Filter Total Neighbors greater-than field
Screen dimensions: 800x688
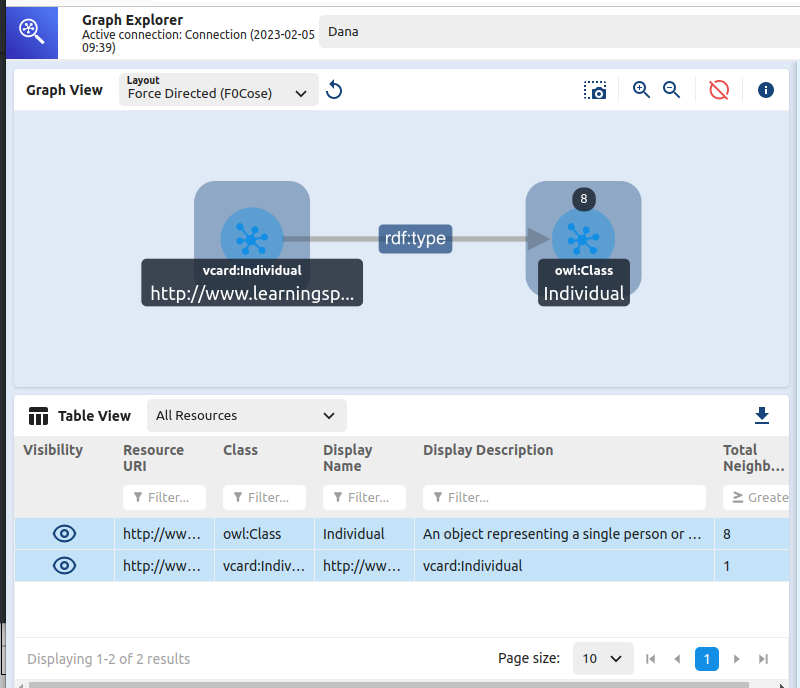pyautogui.click(x=757, y=497)
